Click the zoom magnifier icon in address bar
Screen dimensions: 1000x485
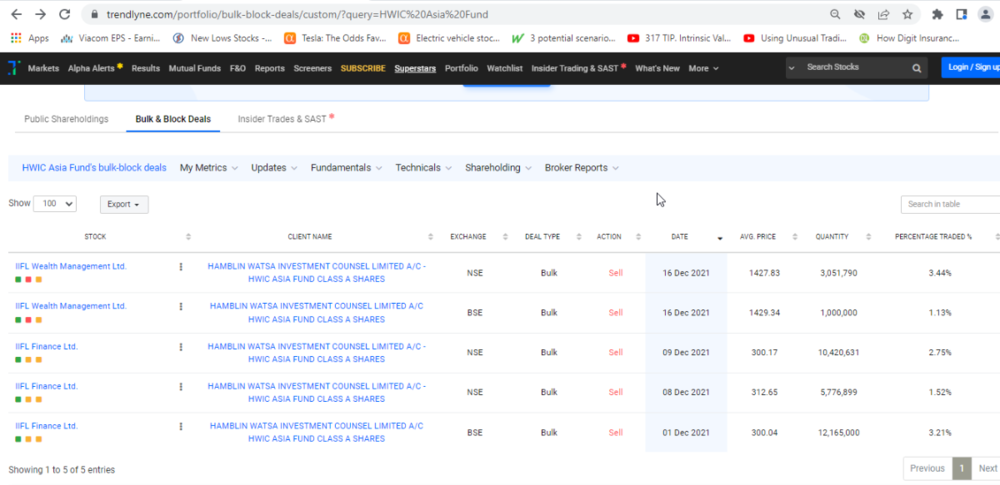(835, 14)
